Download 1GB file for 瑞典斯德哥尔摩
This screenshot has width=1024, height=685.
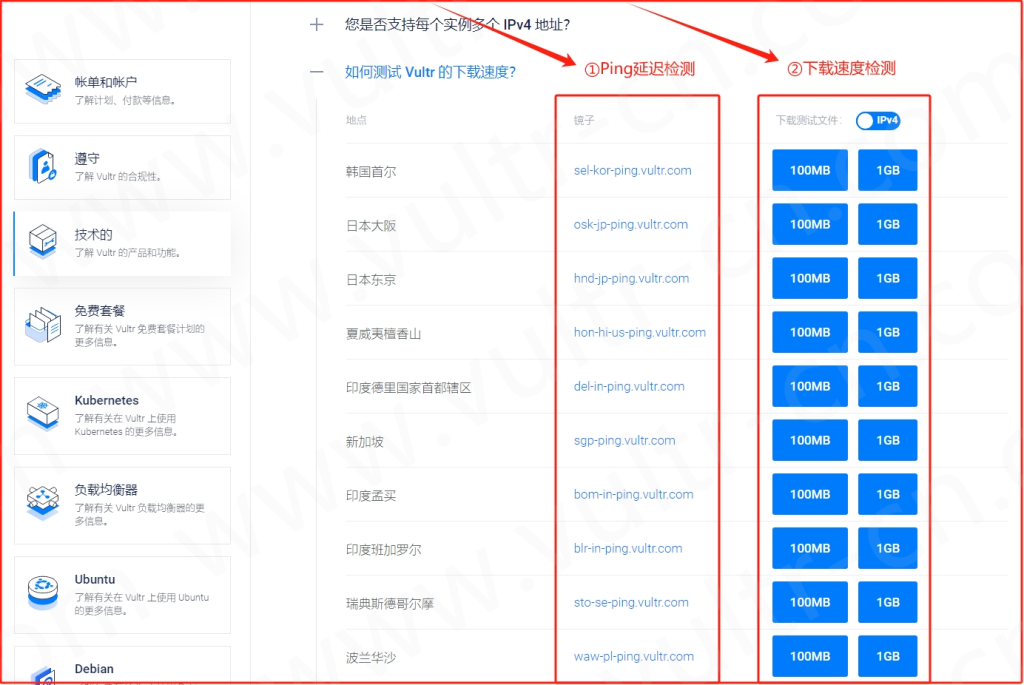pyautogui.click(x=888, y=602)
